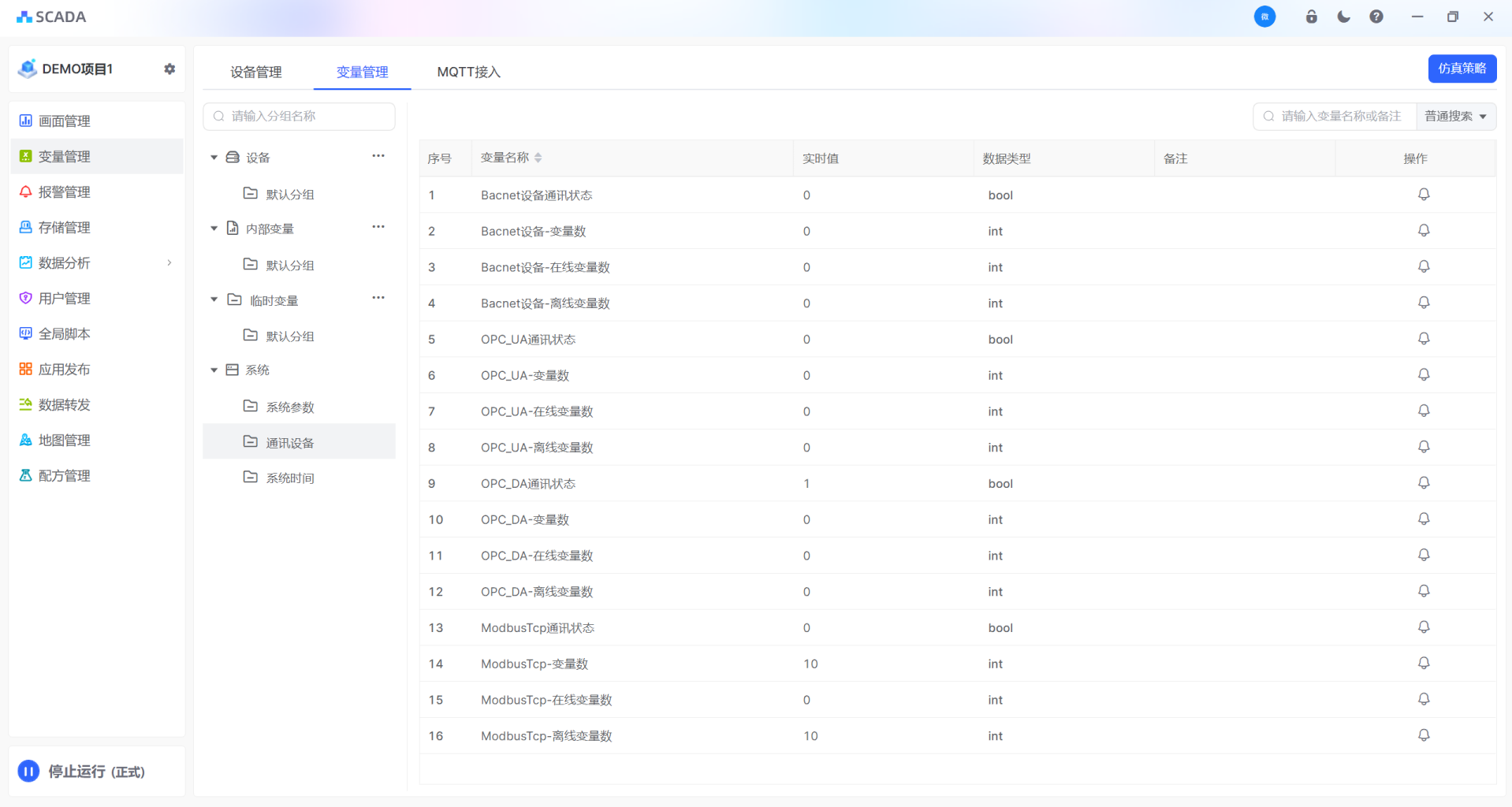Click the project settings gear icon

(169, 69)
